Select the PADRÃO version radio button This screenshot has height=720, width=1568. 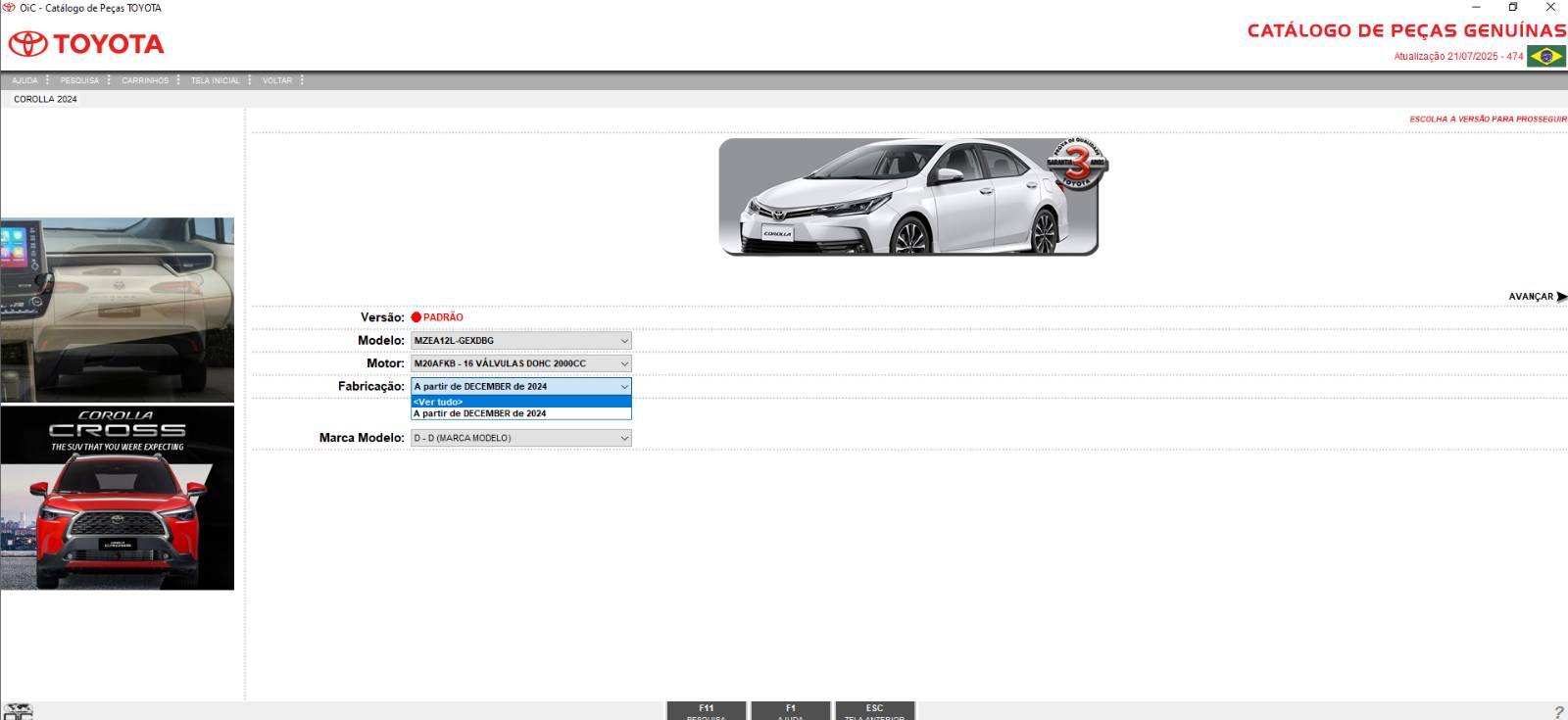[416, 317]
